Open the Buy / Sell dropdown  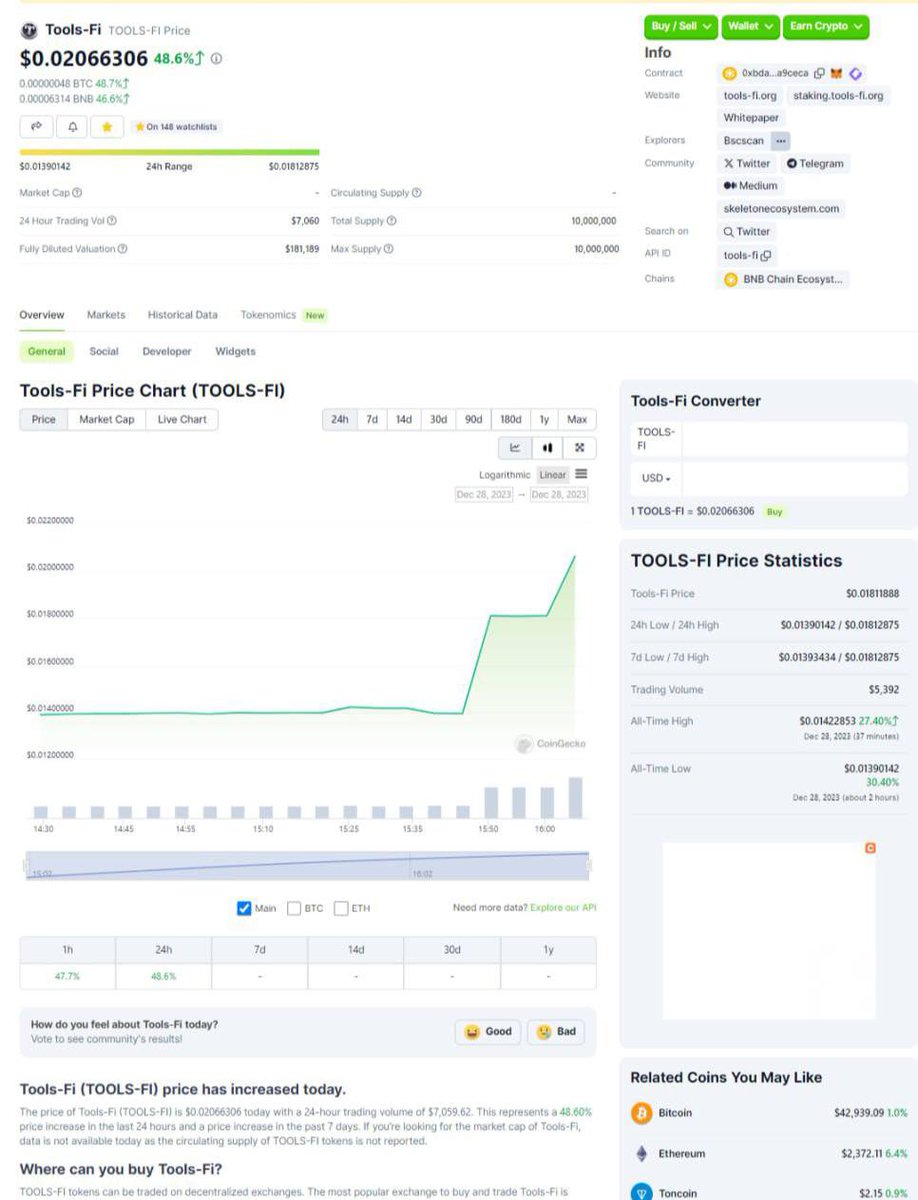[x=679, y=27]
